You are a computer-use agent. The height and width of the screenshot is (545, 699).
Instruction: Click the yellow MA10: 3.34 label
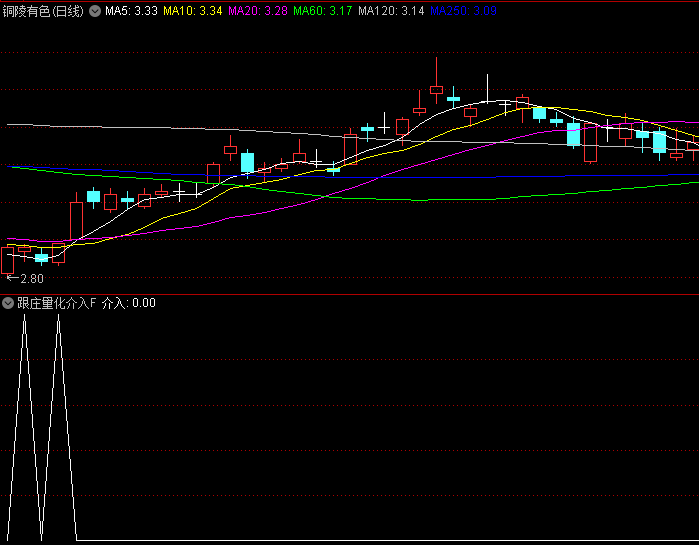193,11
